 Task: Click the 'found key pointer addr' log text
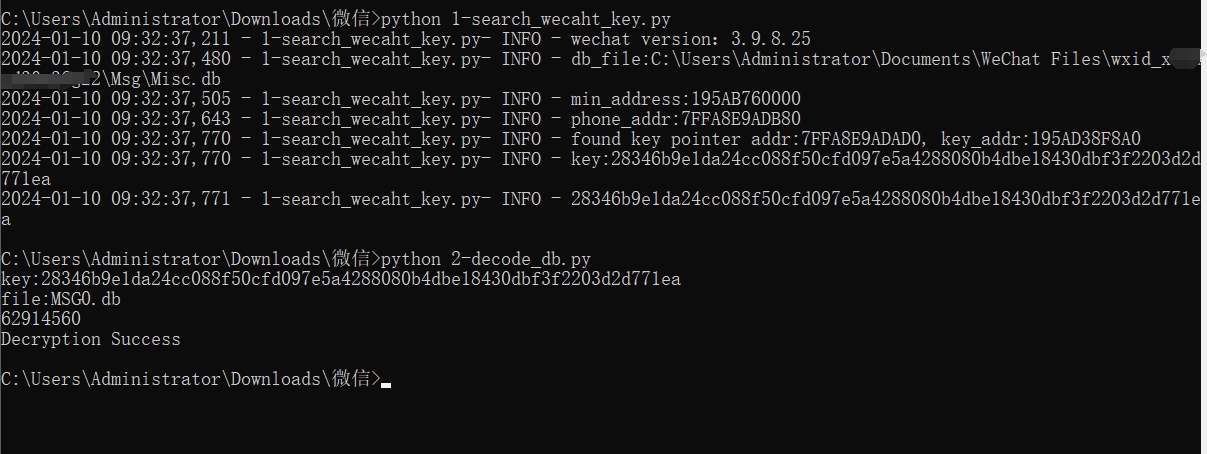pyautogui.click(x=680, y=139)
